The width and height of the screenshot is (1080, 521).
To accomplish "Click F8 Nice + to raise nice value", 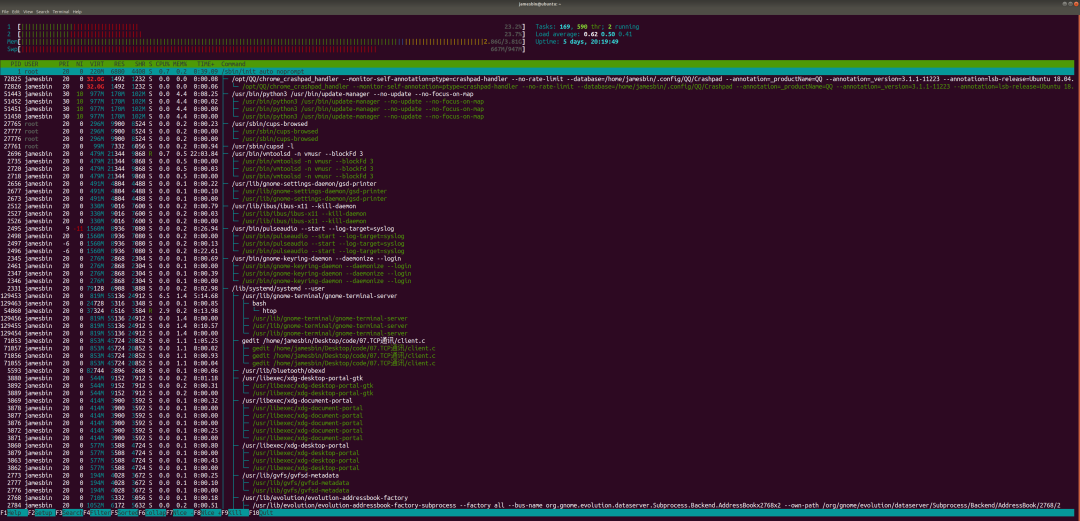I will tap(207, 513).
